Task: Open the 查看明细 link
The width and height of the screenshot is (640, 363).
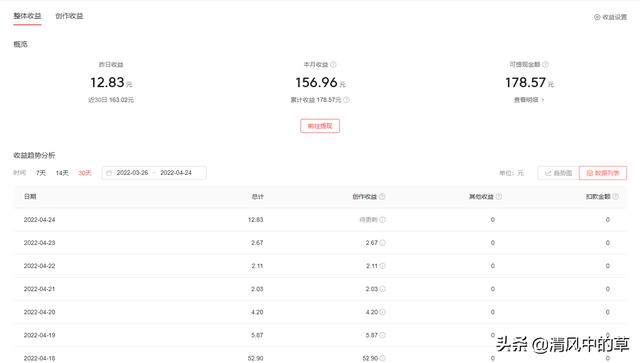Action: 526,100
